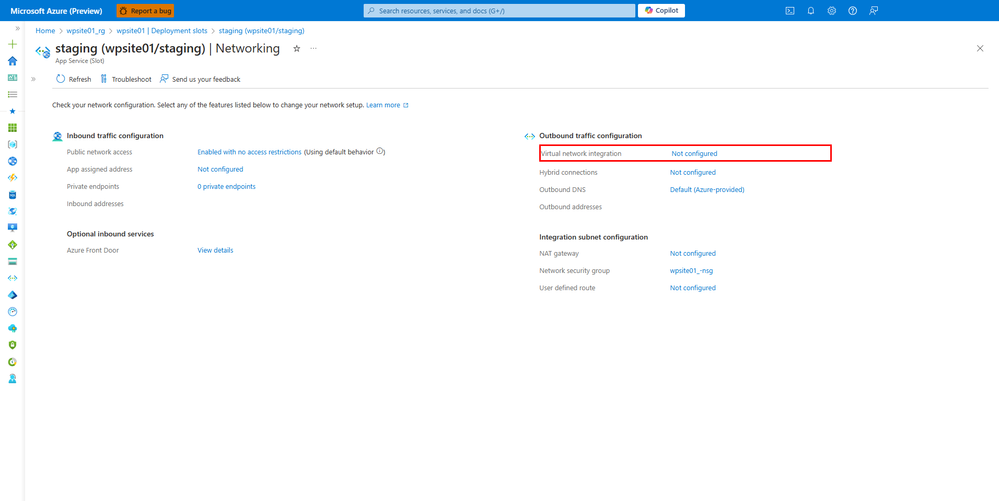
Task: Open Monitor gauge icon in sidebar
Action: [x=12, y=312]
